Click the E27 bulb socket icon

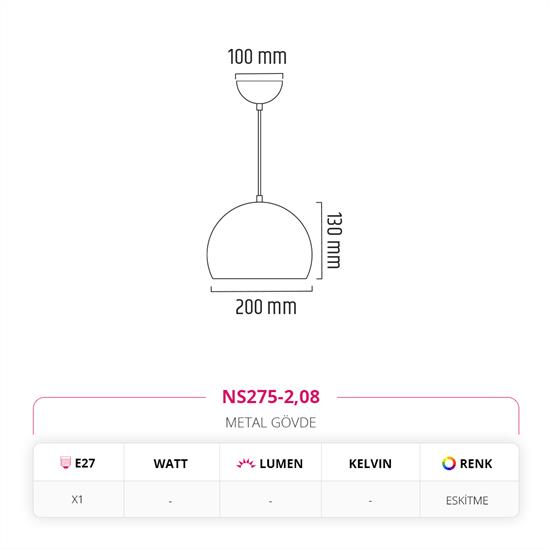point(65,463)
